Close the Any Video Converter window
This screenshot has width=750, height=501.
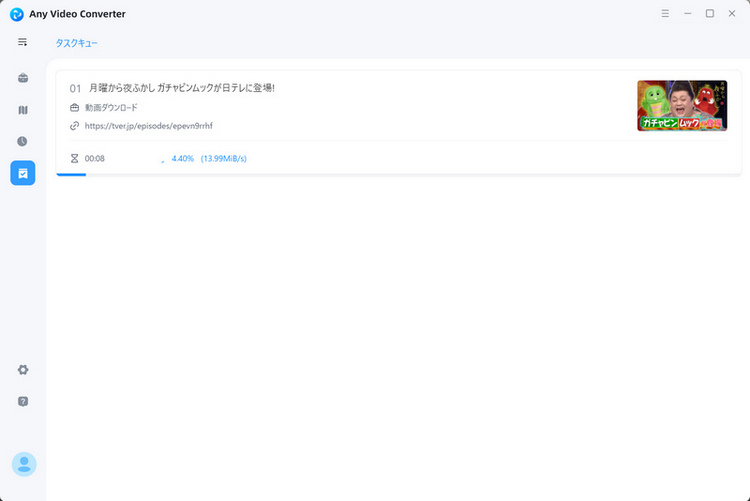732,13
